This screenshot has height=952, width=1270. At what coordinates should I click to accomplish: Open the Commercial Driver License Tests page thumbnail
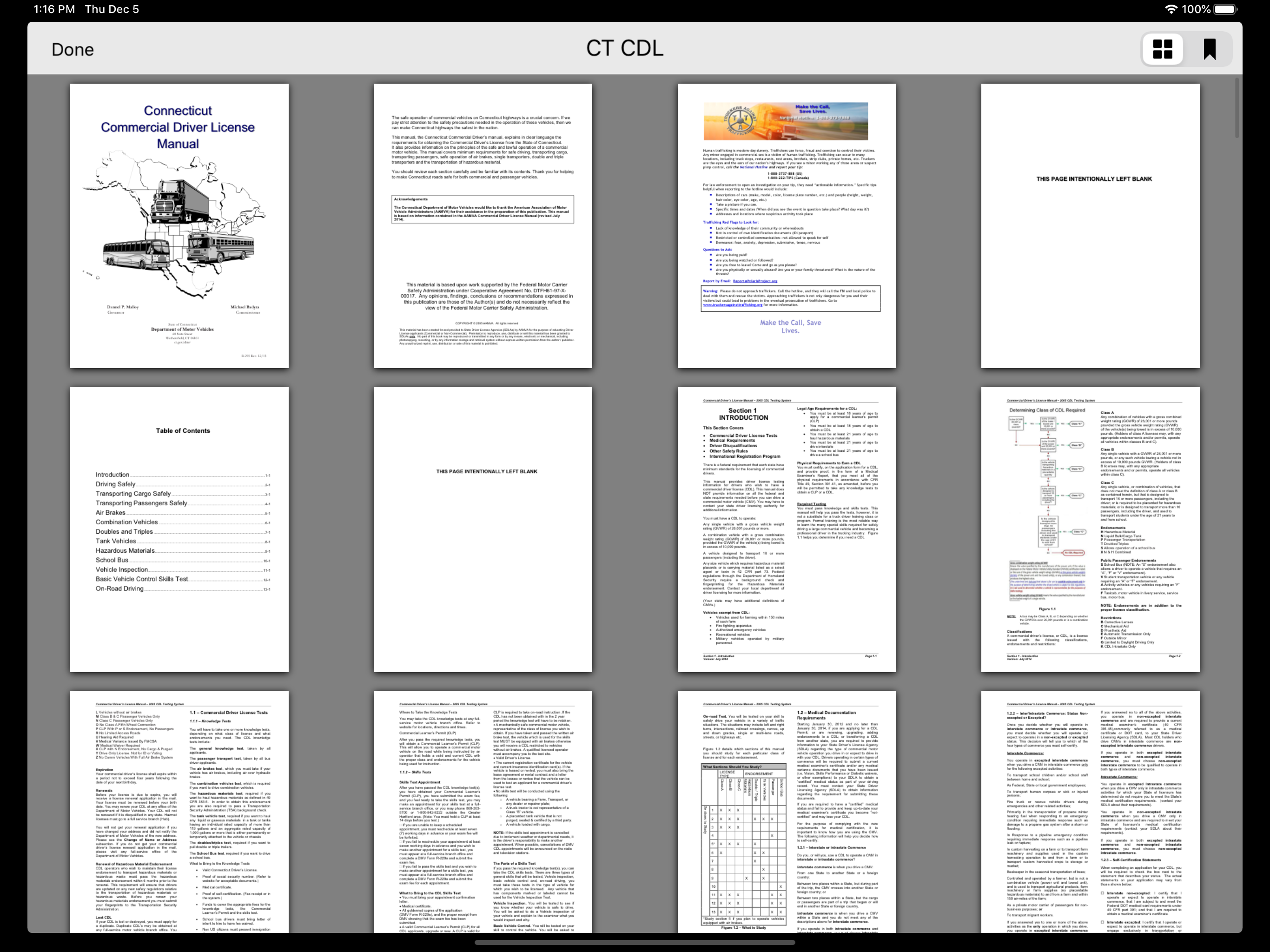click(179, 811)
